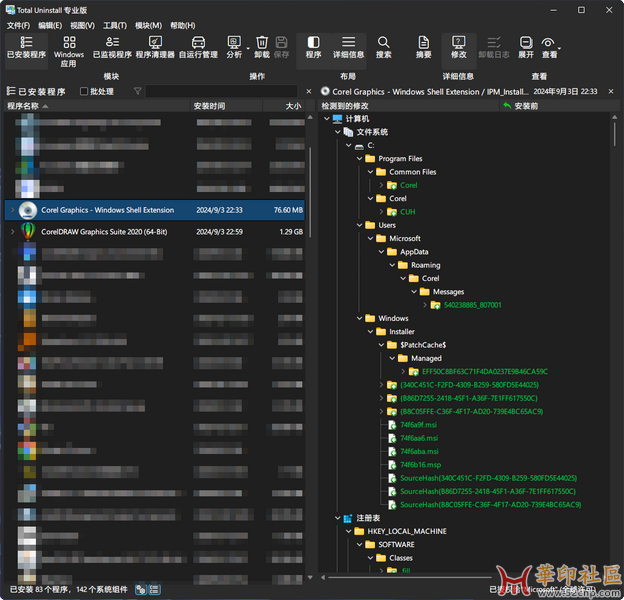The width and height of the screenshot is (624, 600).
Task: Collapse the 注册表 tree node
Action: (337, 518)
